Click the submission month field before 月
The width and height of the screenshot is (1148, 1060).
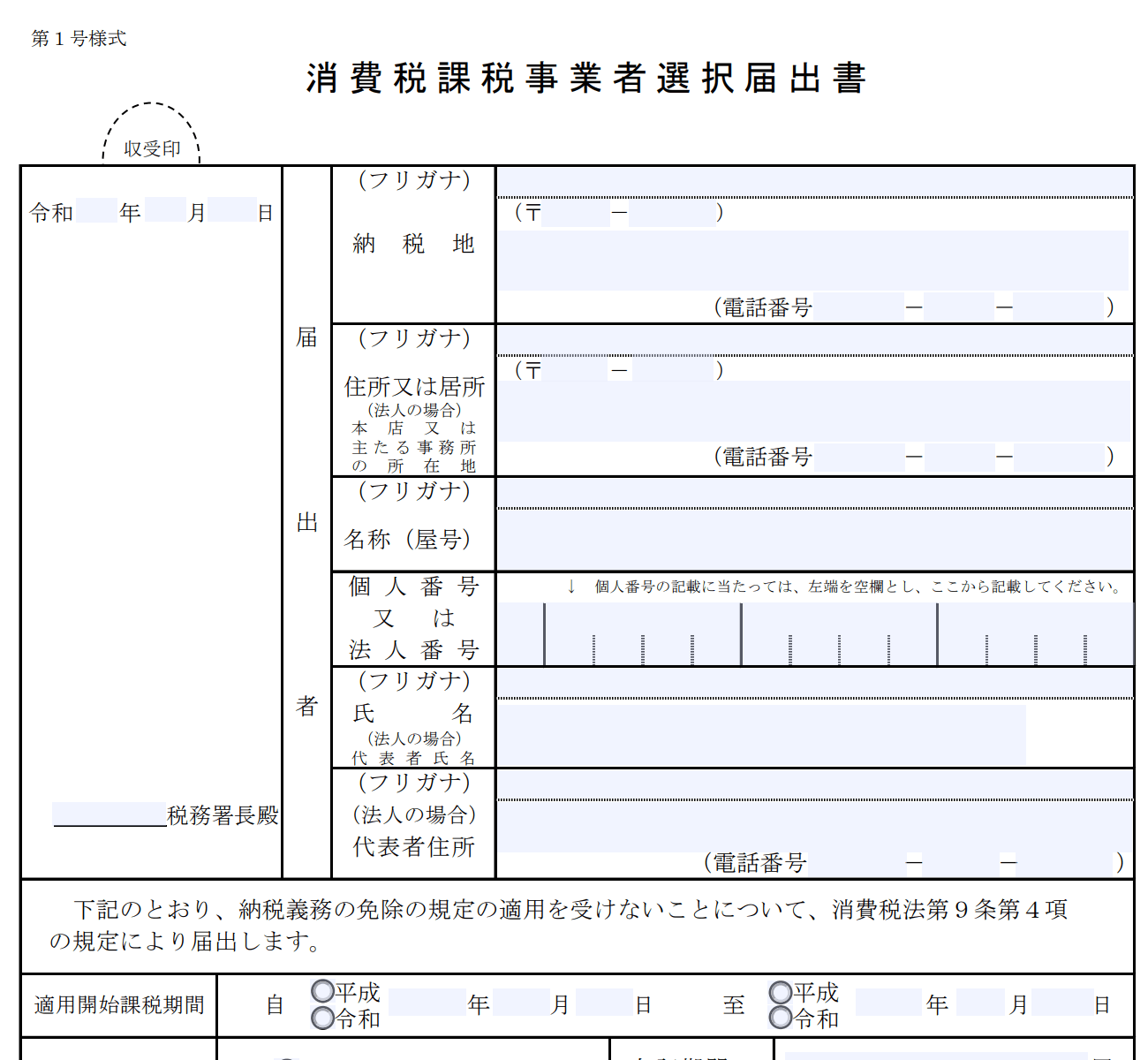tap(165, 210)
